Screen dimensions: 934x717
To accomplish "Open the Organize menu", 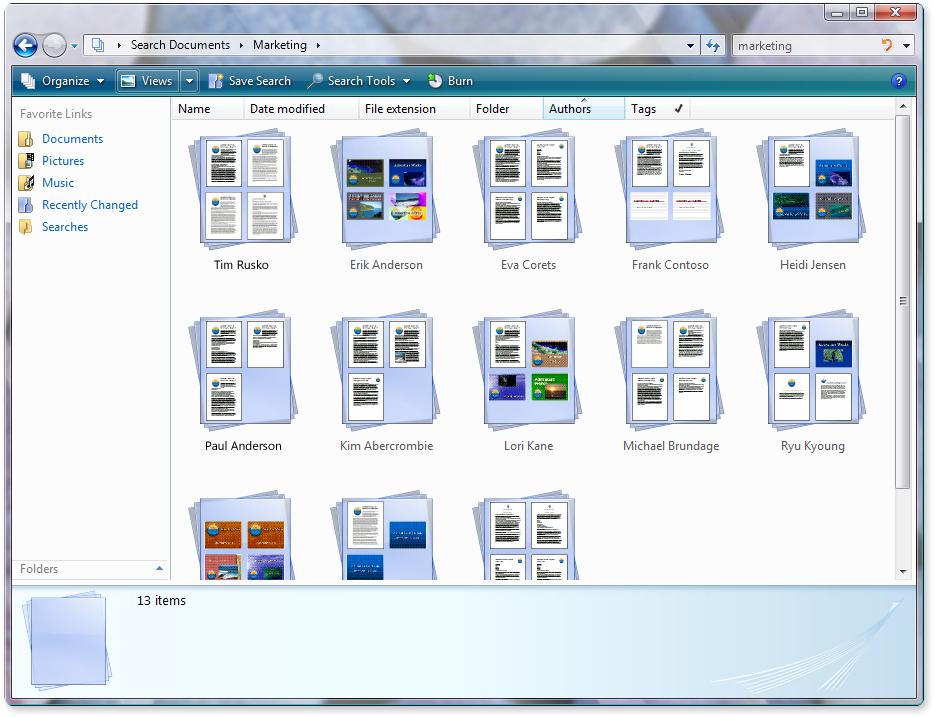I will pos(61,81).
